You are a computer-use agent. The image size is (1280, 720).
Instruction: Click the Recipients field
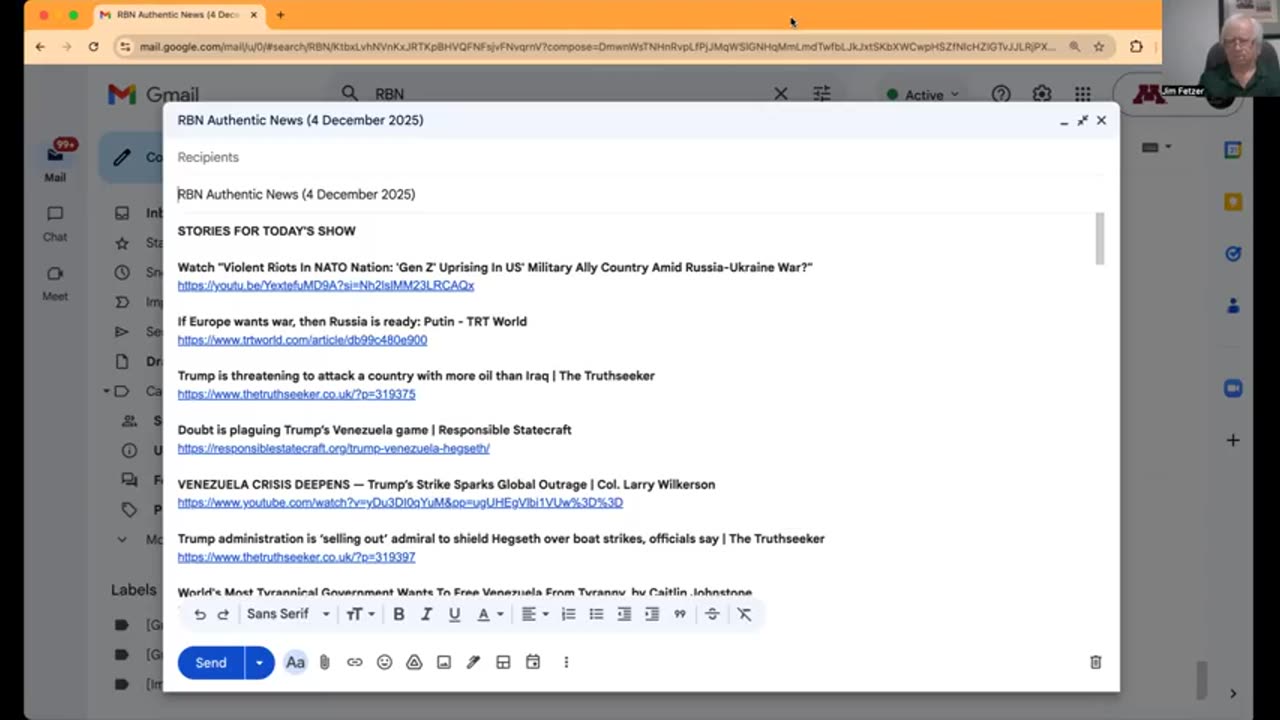point(640,157)
